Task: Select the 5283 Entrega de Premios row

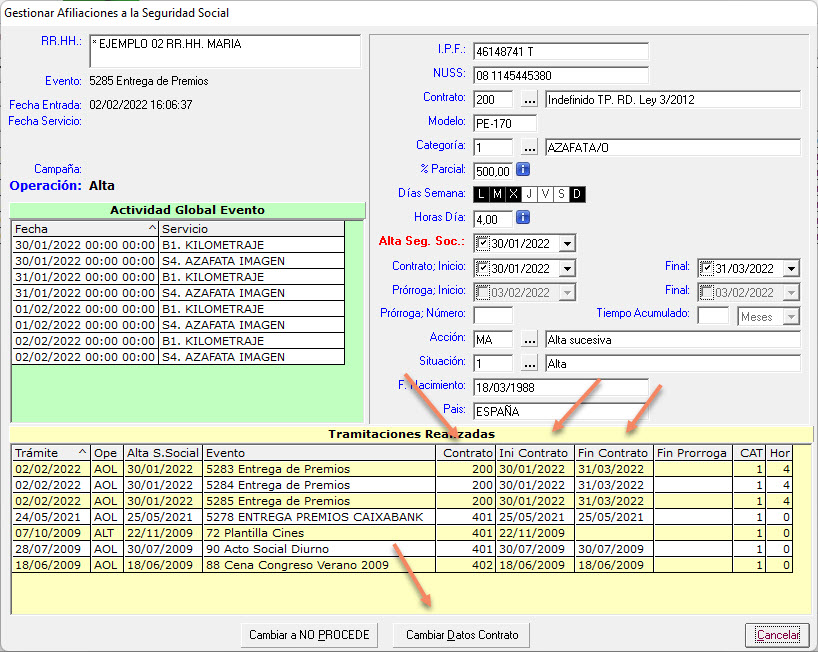Action: 402,469
